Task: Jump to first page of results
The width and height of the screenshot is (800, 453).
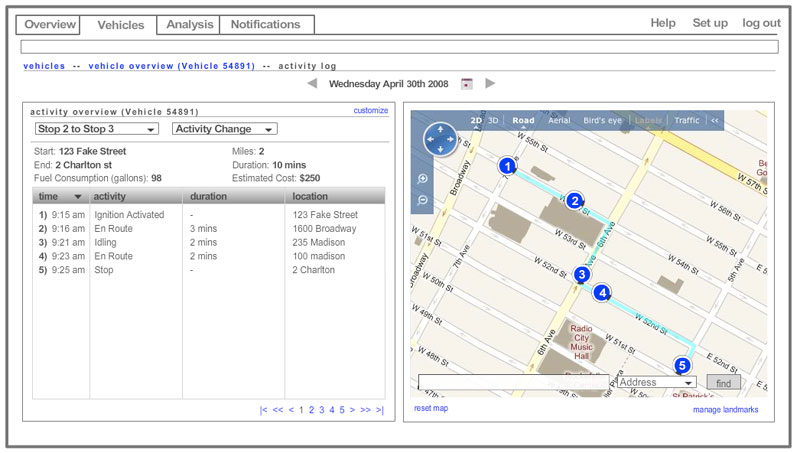Action: [263, 410]
